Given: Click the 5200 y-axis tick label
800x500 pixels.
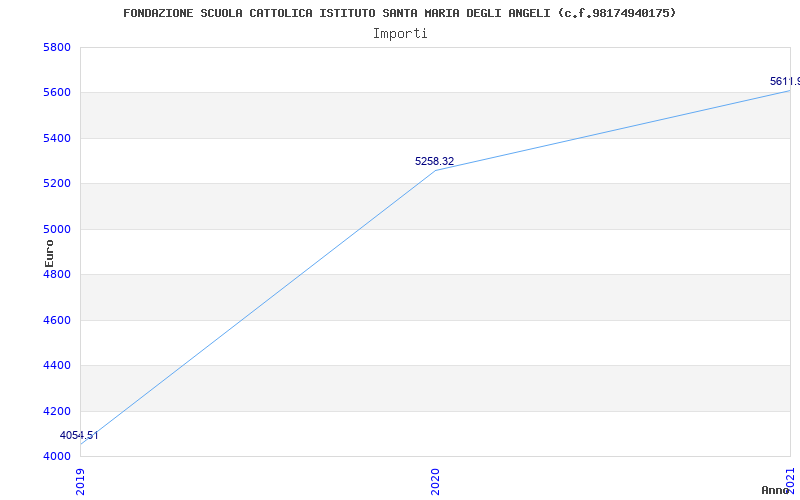Looking at the screenshot, I should click(x=57, y=184).
